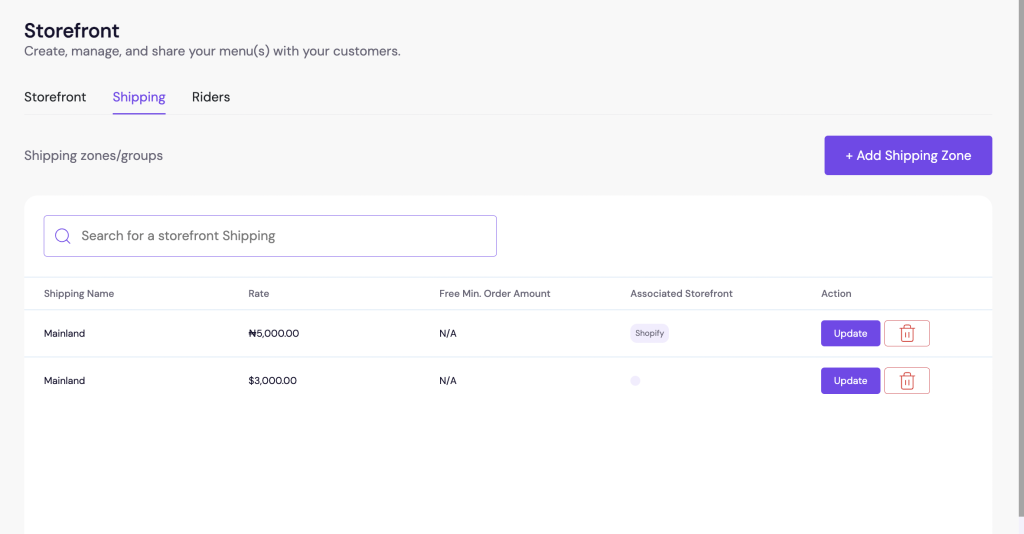Update the ₦5,000.00 Mainland shipping zone
Image resolution: width=1024 pixels, height=534 pixels.
pos(850,333)
